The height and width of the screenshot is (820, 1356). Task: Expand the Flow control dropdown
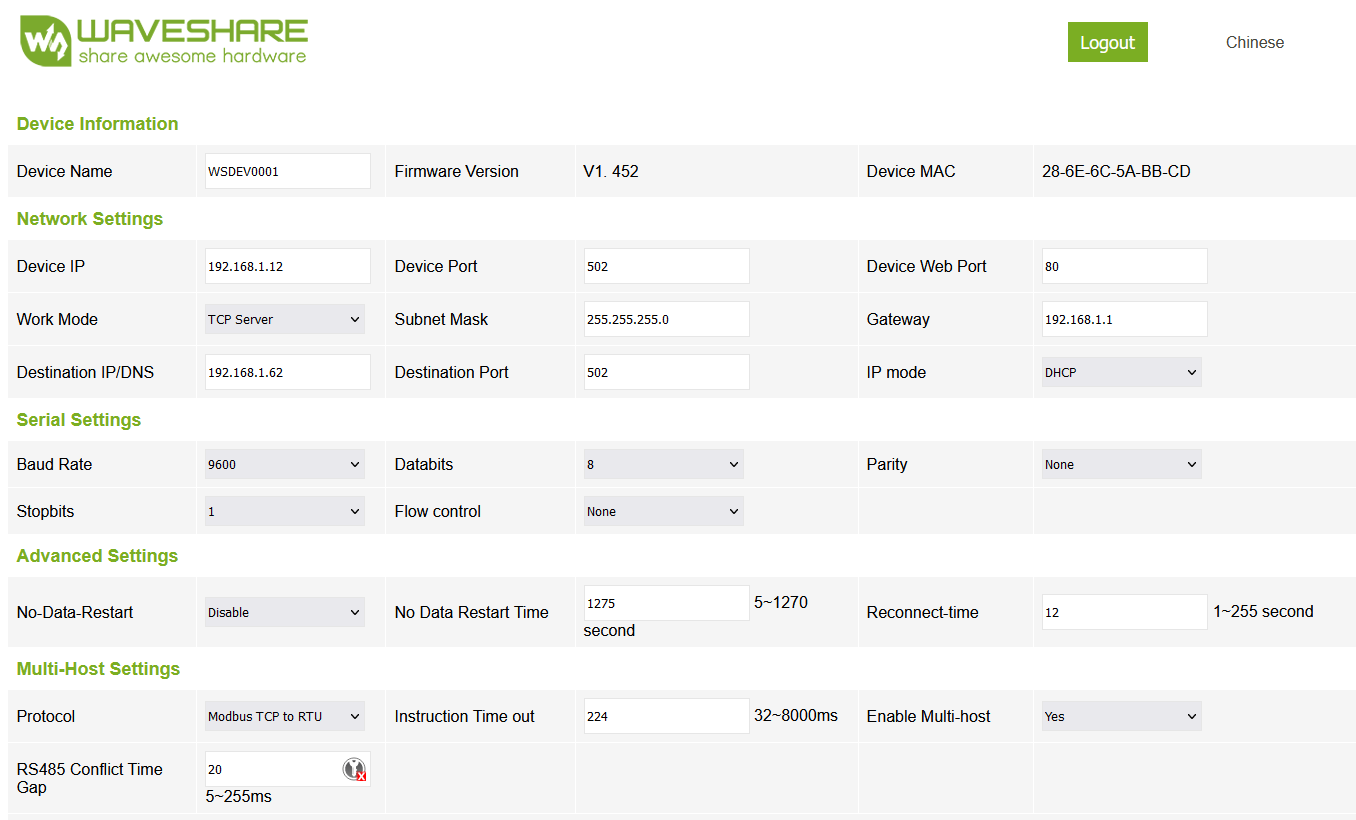point(664,511)
